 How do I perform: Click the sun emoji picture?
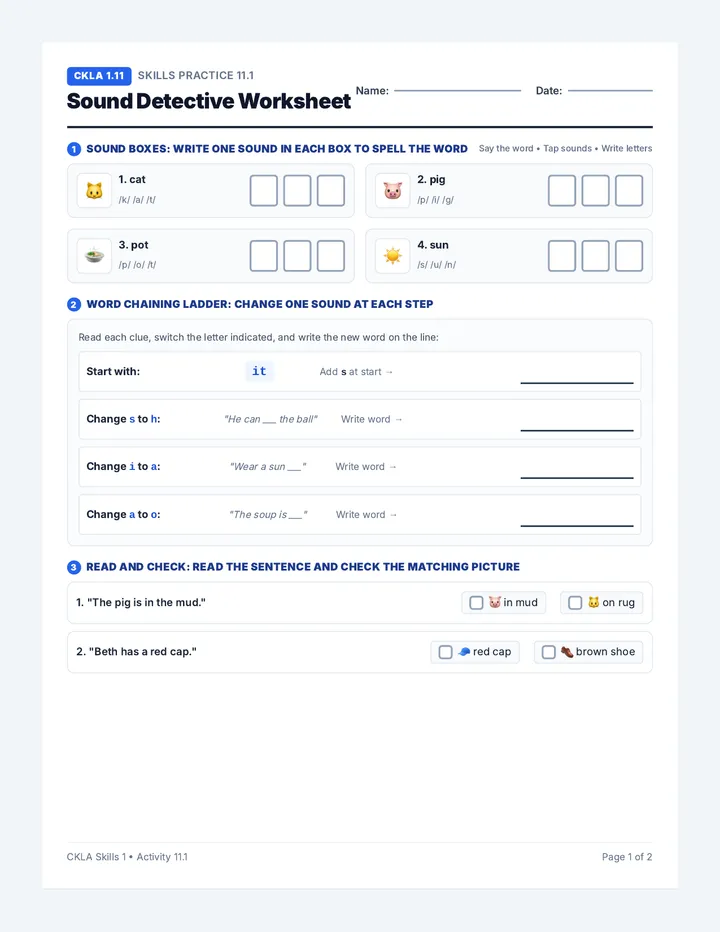pyautogui.click(x=393, y=256)
